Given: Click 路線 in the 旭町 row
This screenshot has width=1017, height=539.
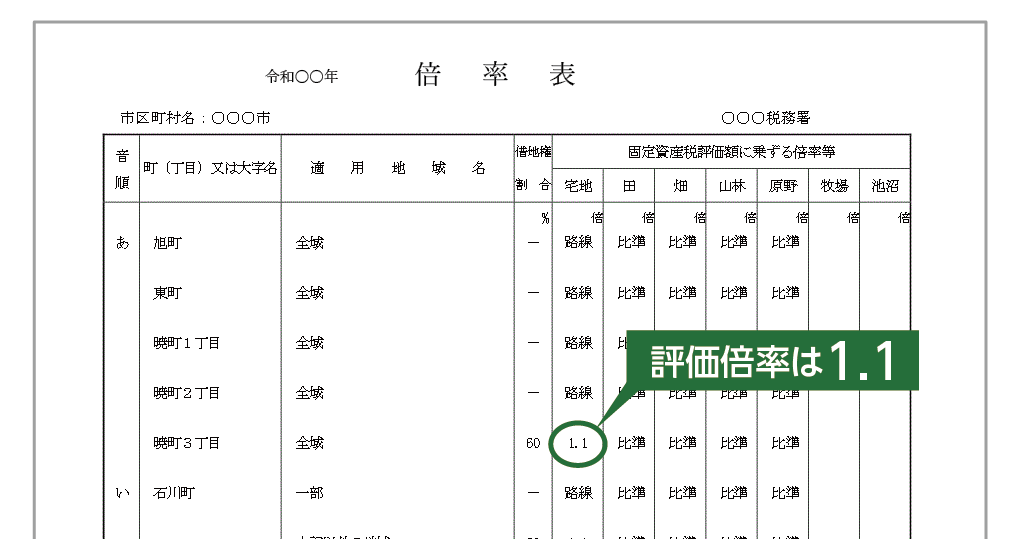Looking at the screenshot, I should pyautogui.click(x=579, y=243).
